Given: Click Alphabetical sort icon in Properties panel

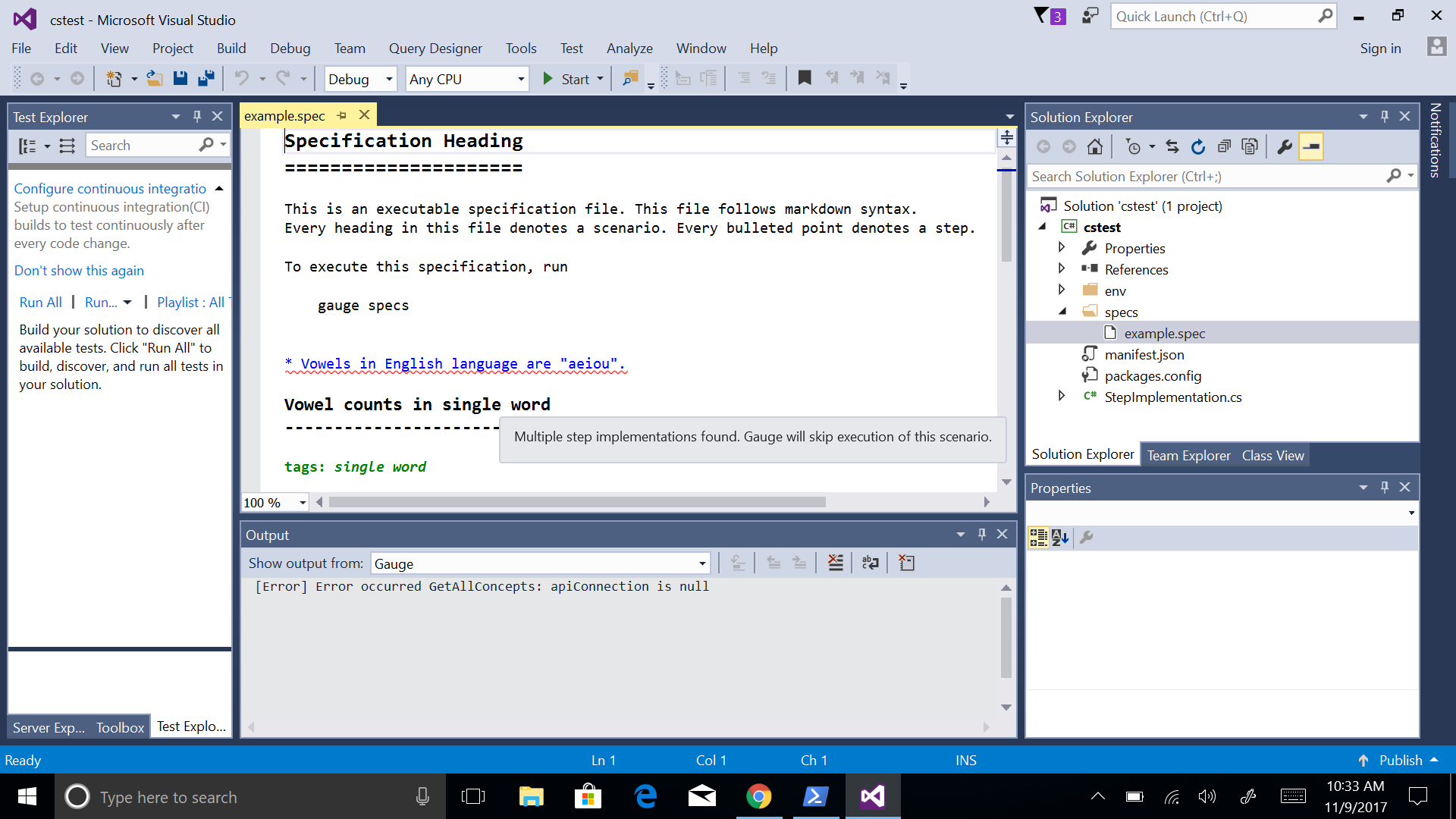Looking at the screenshot, I should [x=1060, y=538].
